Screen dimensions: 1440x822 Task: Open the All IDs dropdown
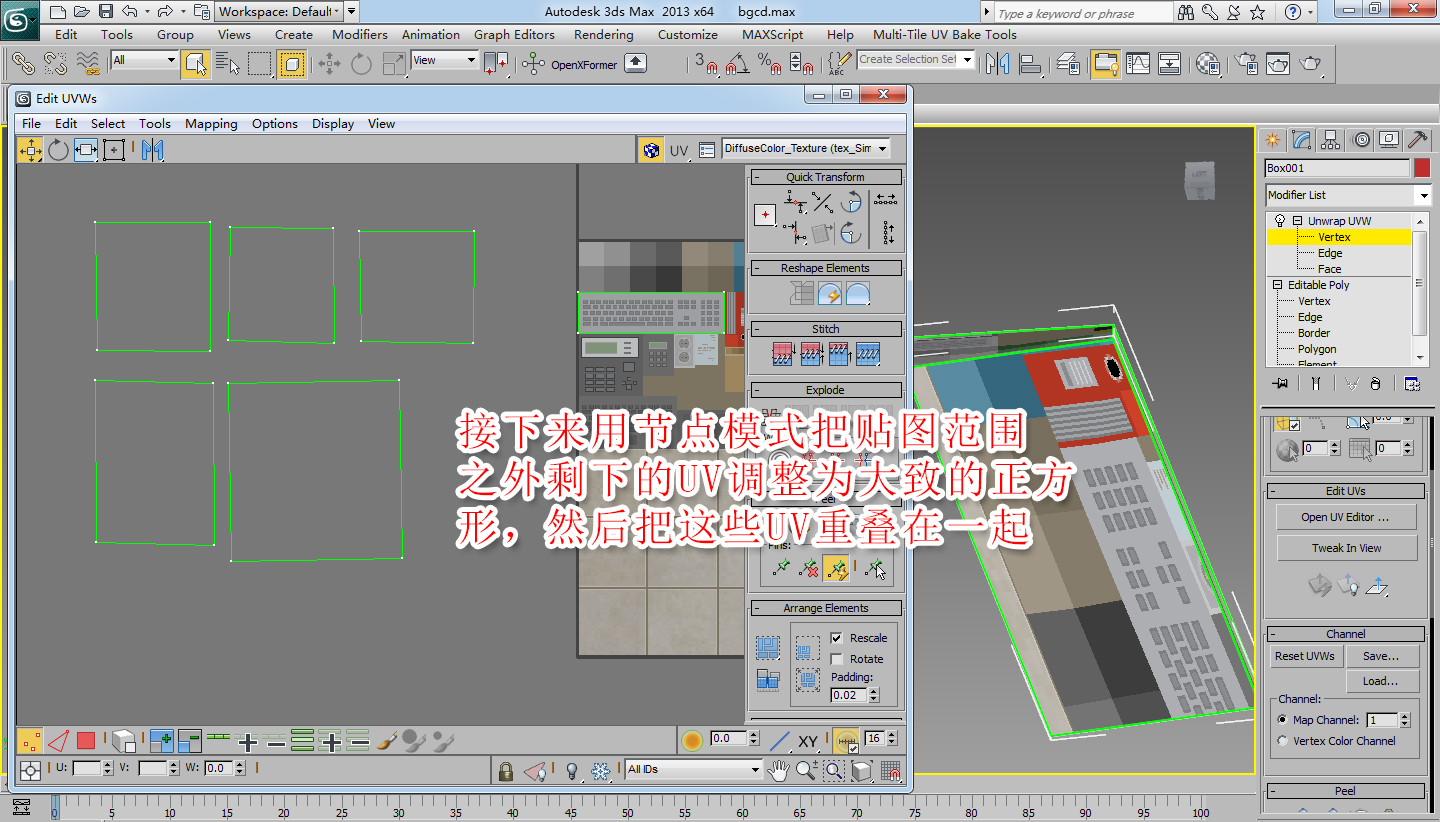click(x=695, y=770)
